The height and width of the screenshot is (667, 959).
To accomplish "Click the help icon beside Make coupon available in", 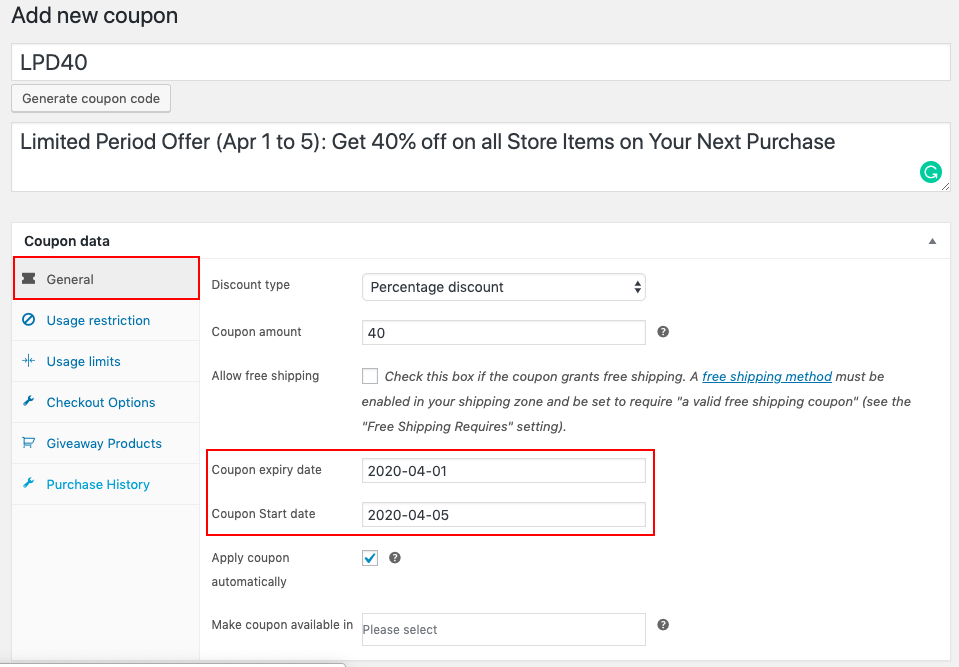I will coord(663,625).
